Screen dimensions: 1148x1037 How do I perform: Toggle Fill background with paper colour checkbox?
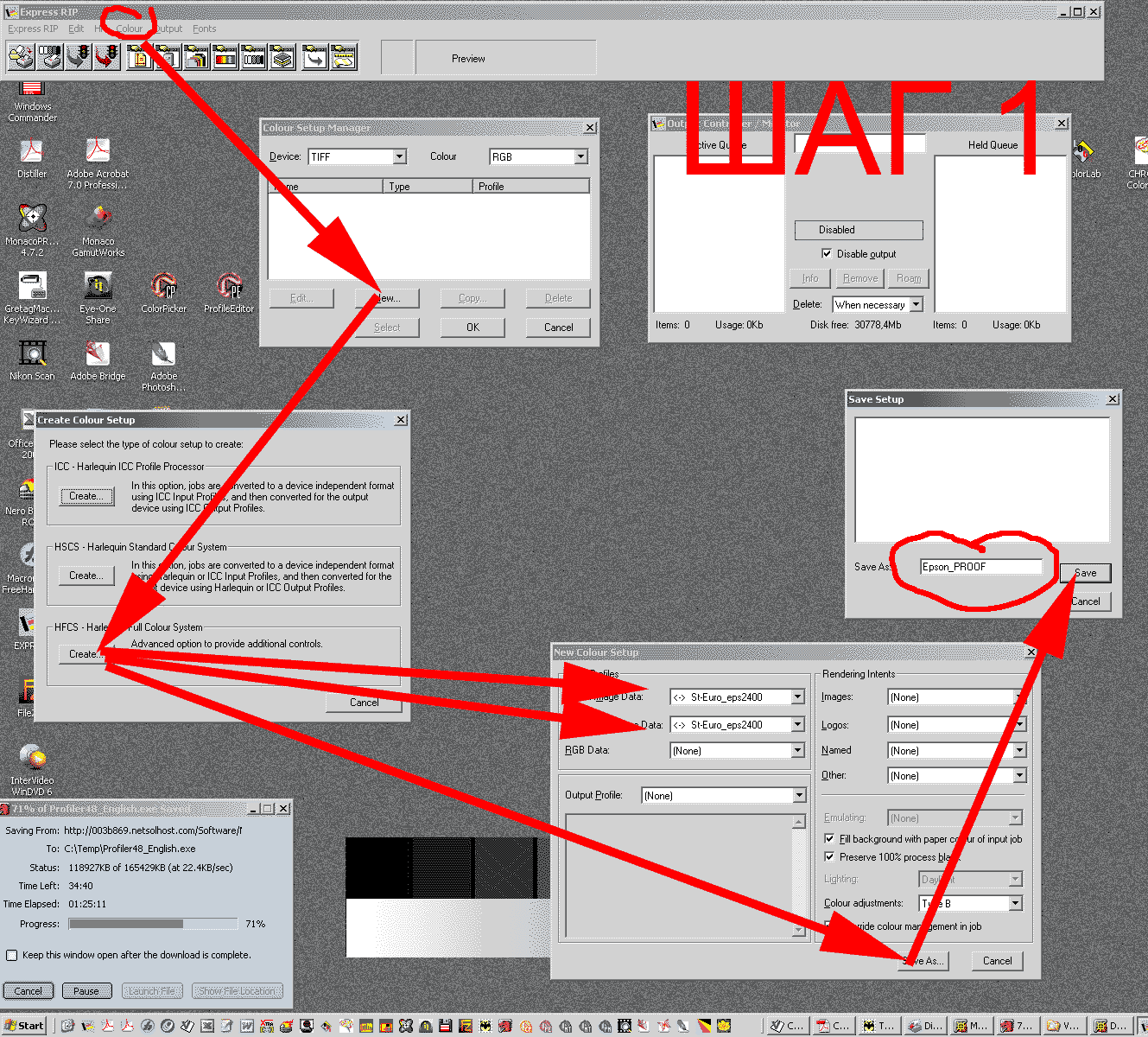click(x=830, y=839)
